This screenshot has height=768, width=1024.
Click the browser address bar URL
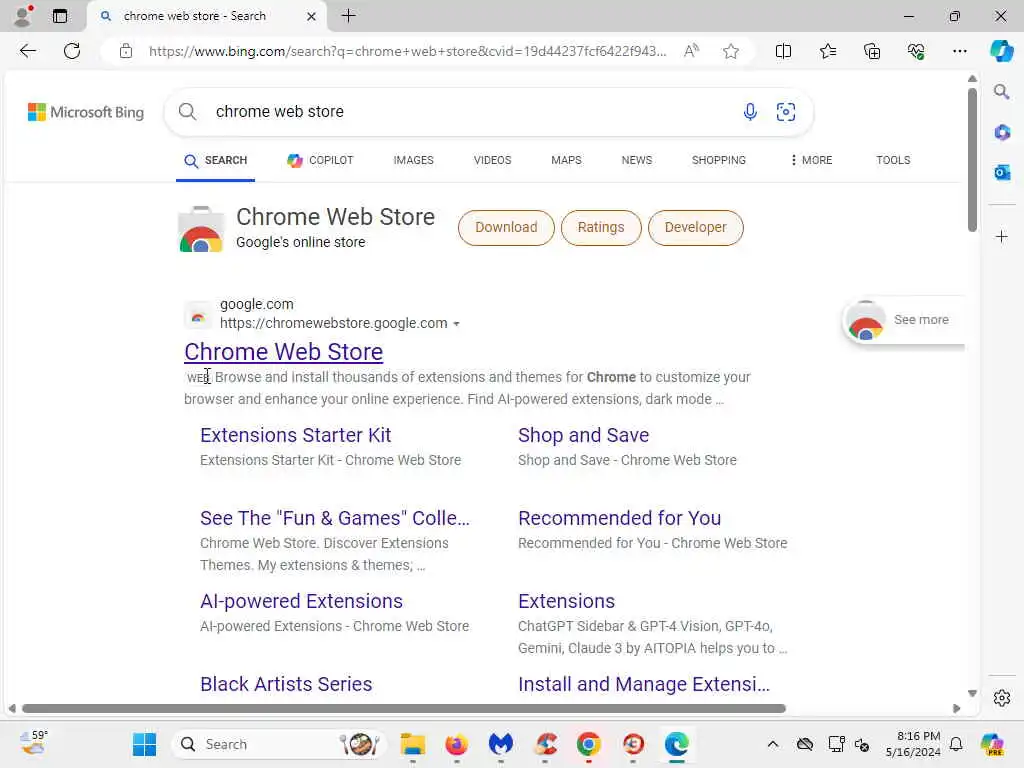pos(408,51)
